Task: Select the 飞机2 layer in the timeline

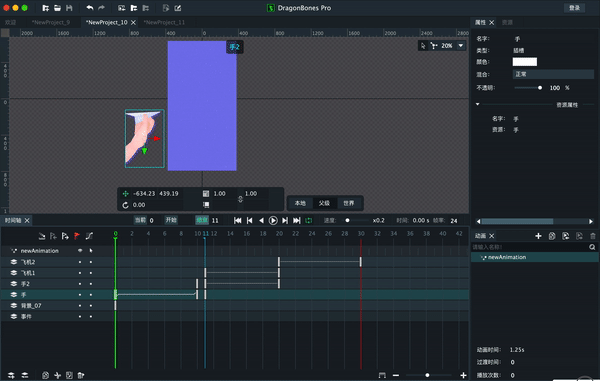Action: point(28,262)
